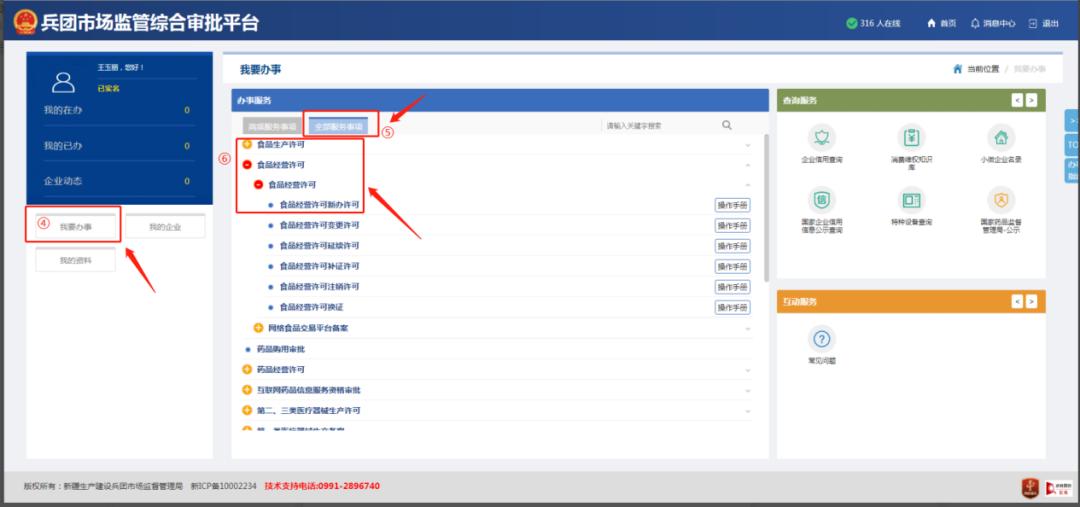Open 操作手册 for 食品经营许可换证
Screen dimensions: 1080x507
pos(732,307)
